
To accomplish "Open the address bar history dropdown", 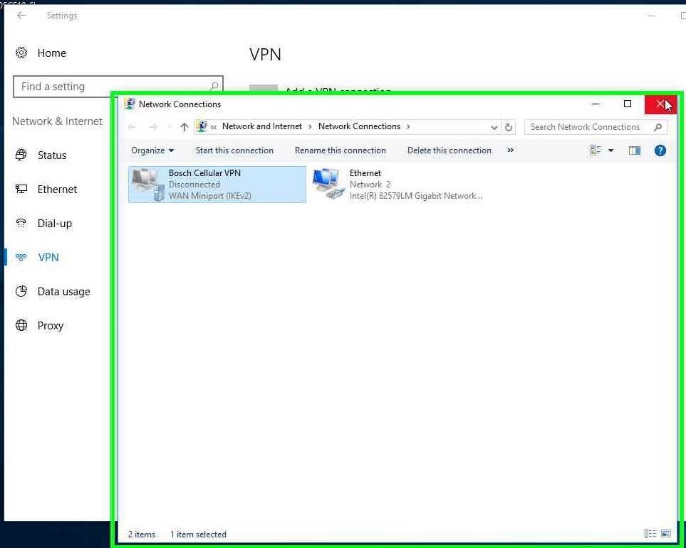I will [494, 127].
